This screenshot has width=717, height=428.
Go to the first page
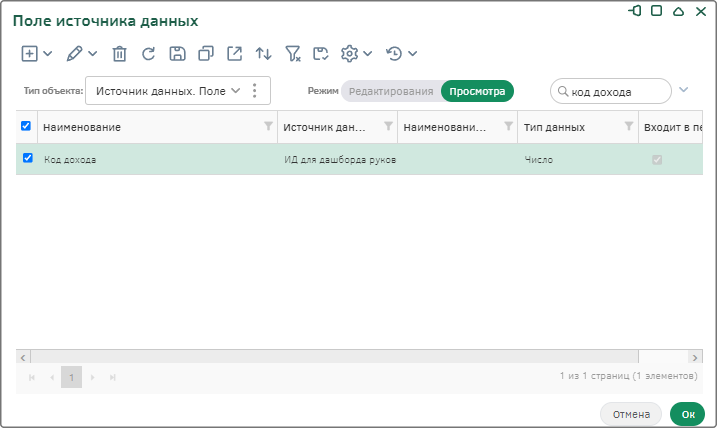(x=32, y=377)
